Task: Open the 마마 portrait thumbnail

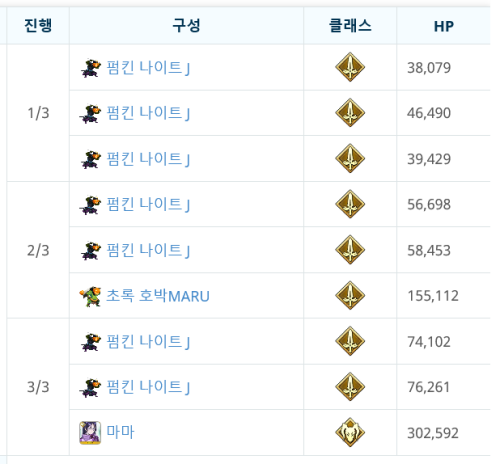Action: click(x=90, y=433)
